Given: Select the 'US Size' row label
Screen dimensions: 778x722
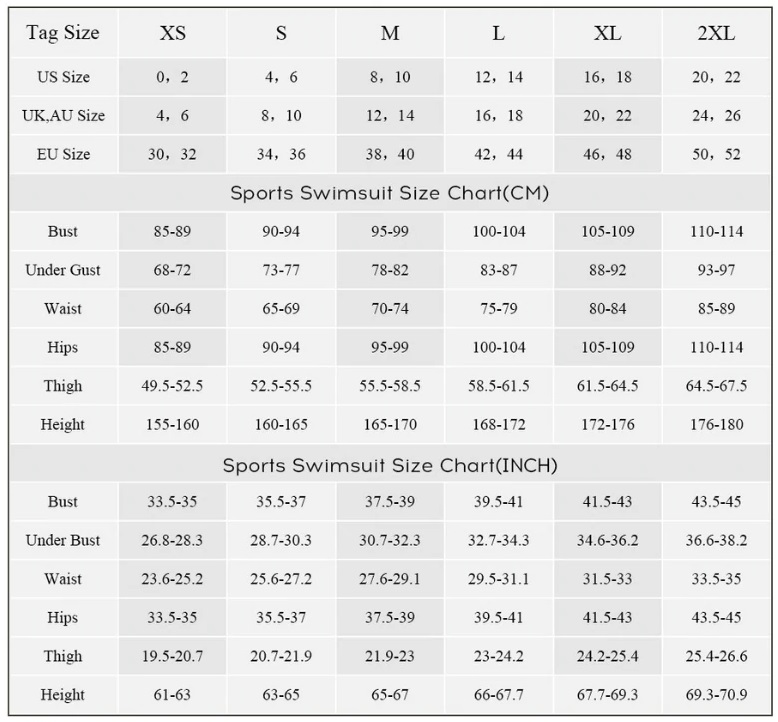Looking at the screenshot, I should (x=63, y=77).
